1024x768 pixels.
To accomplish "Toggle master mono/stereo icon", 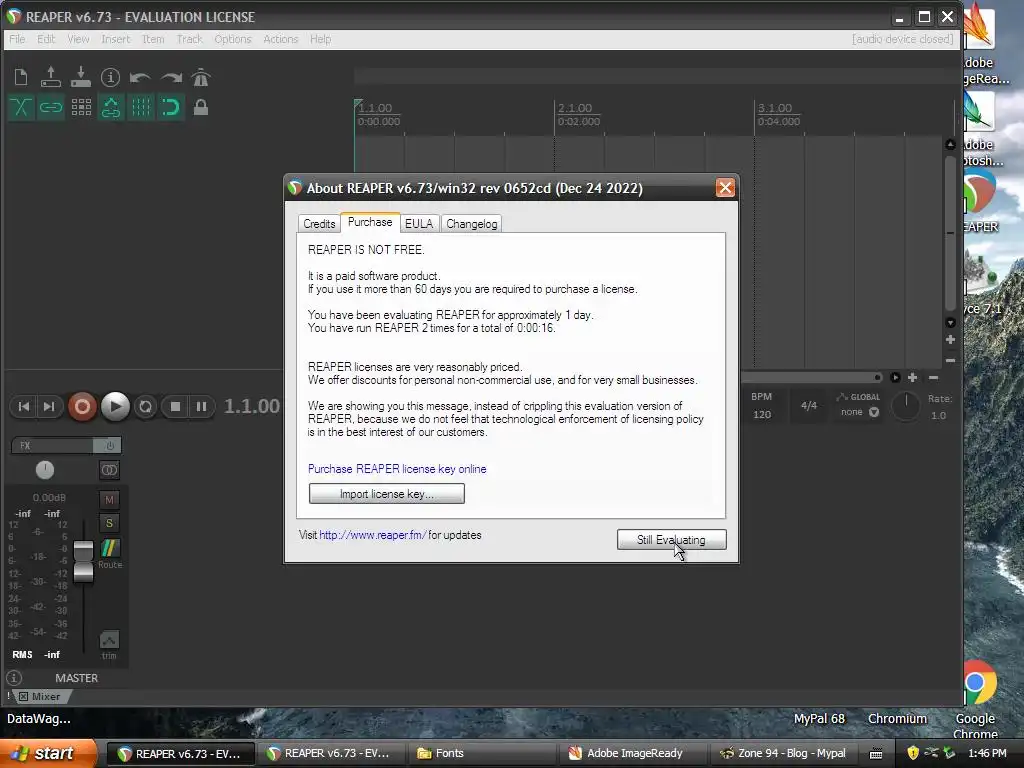I will 109,470.
